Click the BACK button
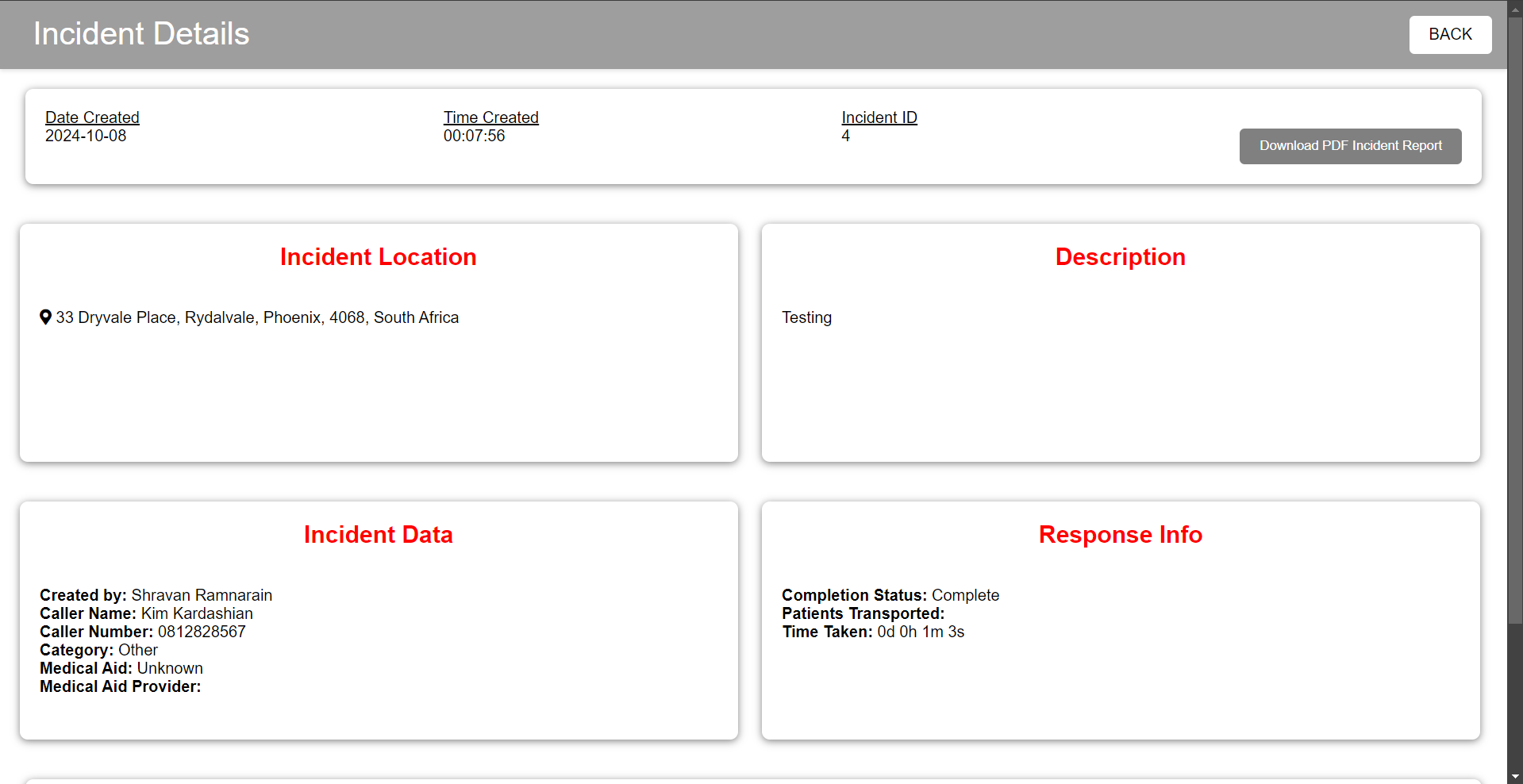 pos(1450,35)
